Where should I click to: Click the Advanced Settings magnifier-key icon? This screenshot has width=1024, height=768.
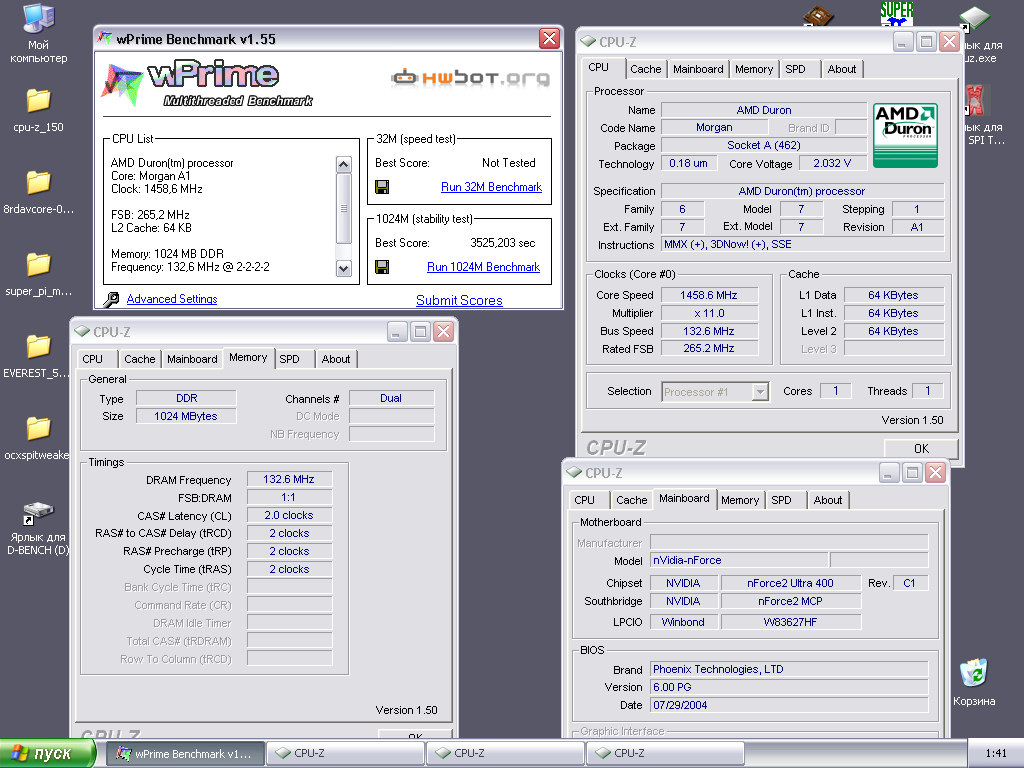tap(112, 299)
